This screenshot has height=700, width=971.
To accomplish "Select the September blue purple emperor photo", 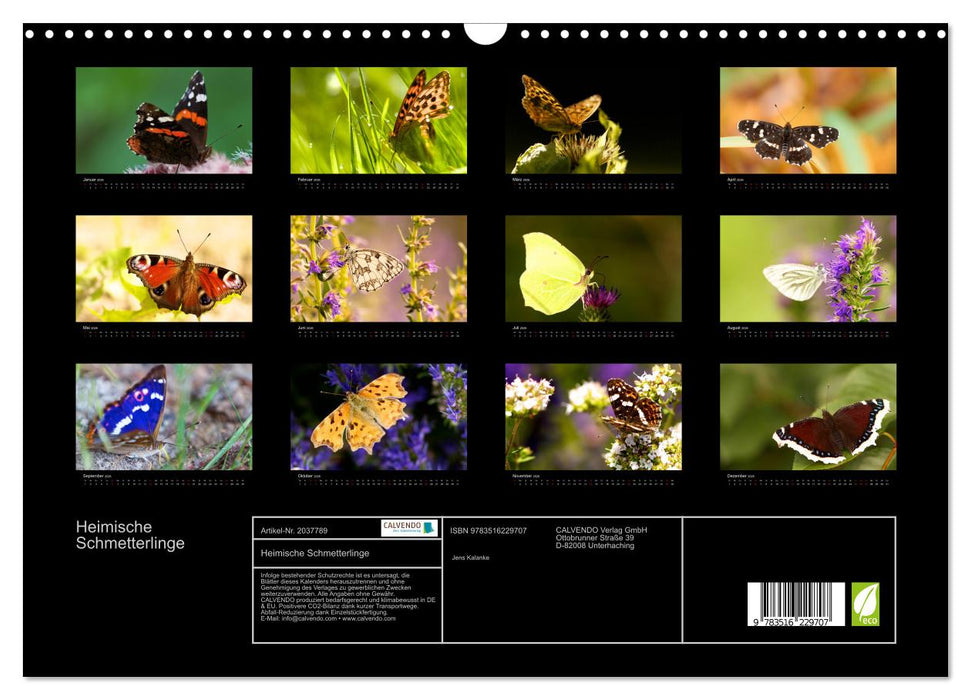I will pos(164,416).
